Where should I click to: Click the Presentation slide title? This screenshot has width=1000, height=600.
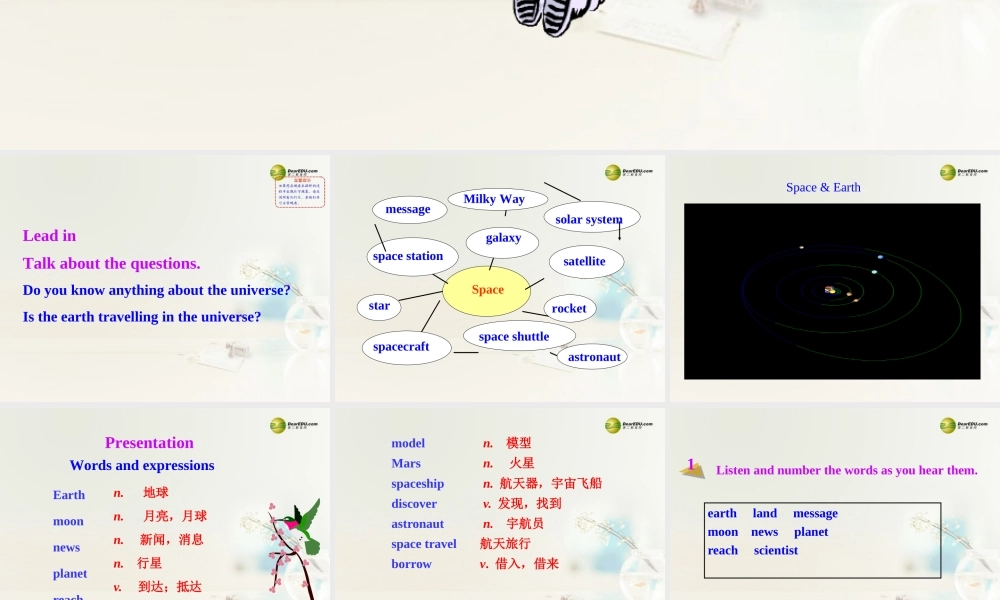pyautogui.click(x=149, y=442)
